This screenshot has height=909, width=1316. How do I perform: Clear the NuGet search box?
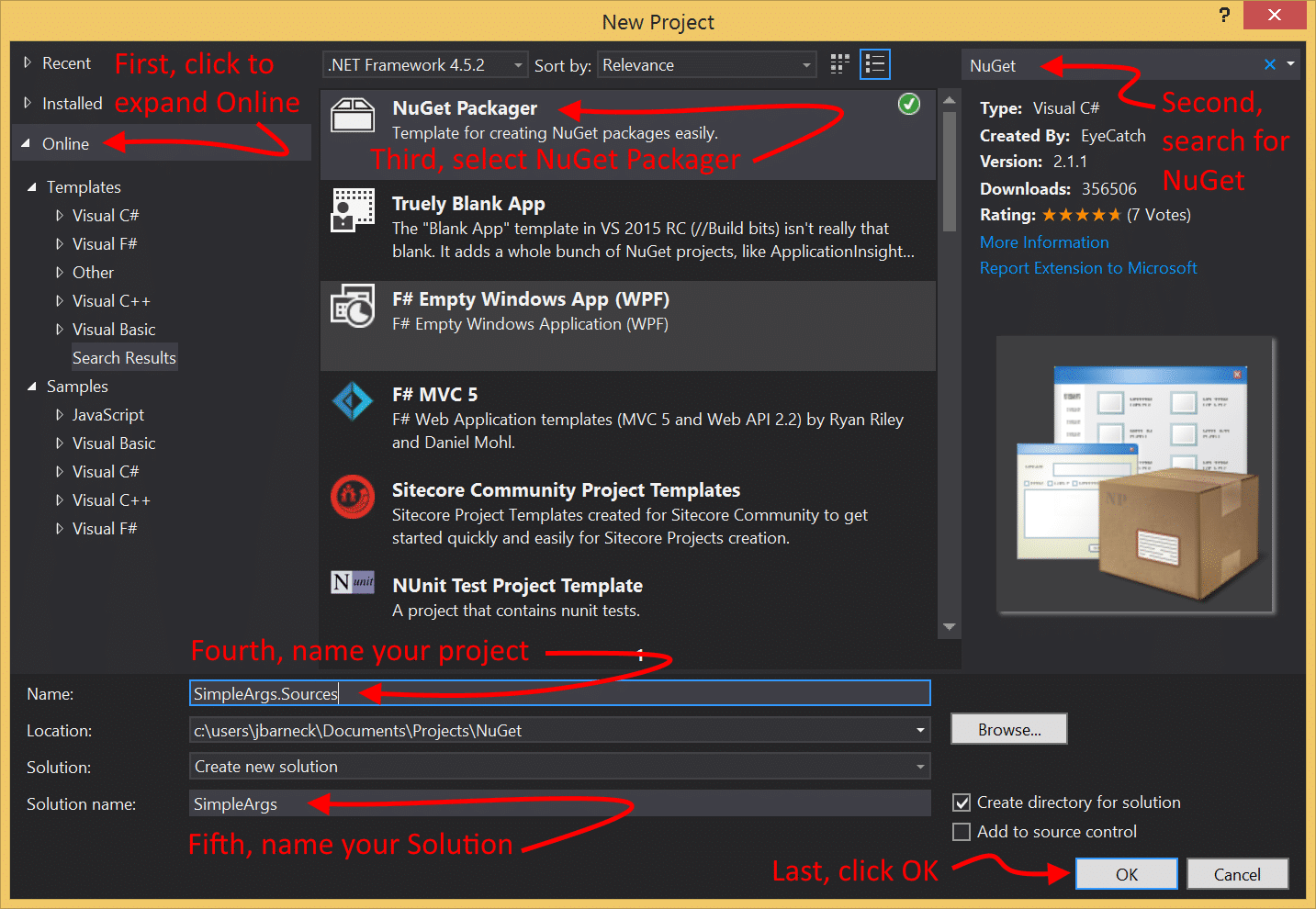coord(1268,64)
